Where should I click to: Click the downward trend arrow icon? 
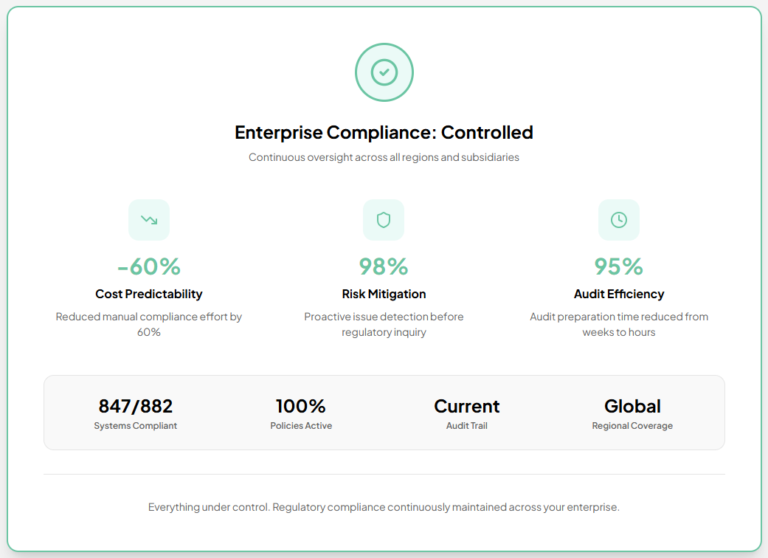pos(149,220)
